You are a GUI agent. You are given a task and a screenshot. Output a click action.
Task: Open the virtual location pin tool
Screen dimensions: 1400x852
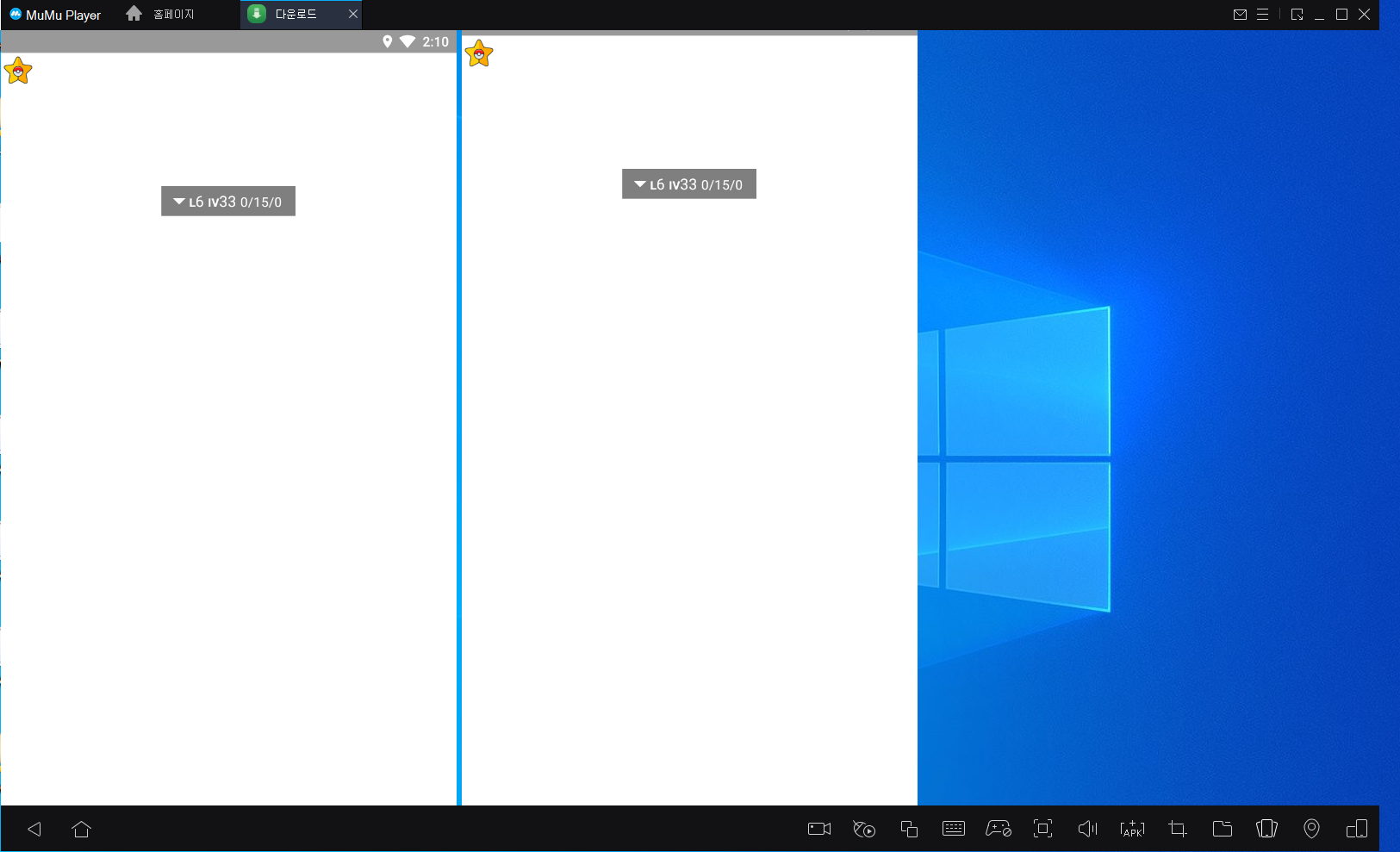point(1311,829)
